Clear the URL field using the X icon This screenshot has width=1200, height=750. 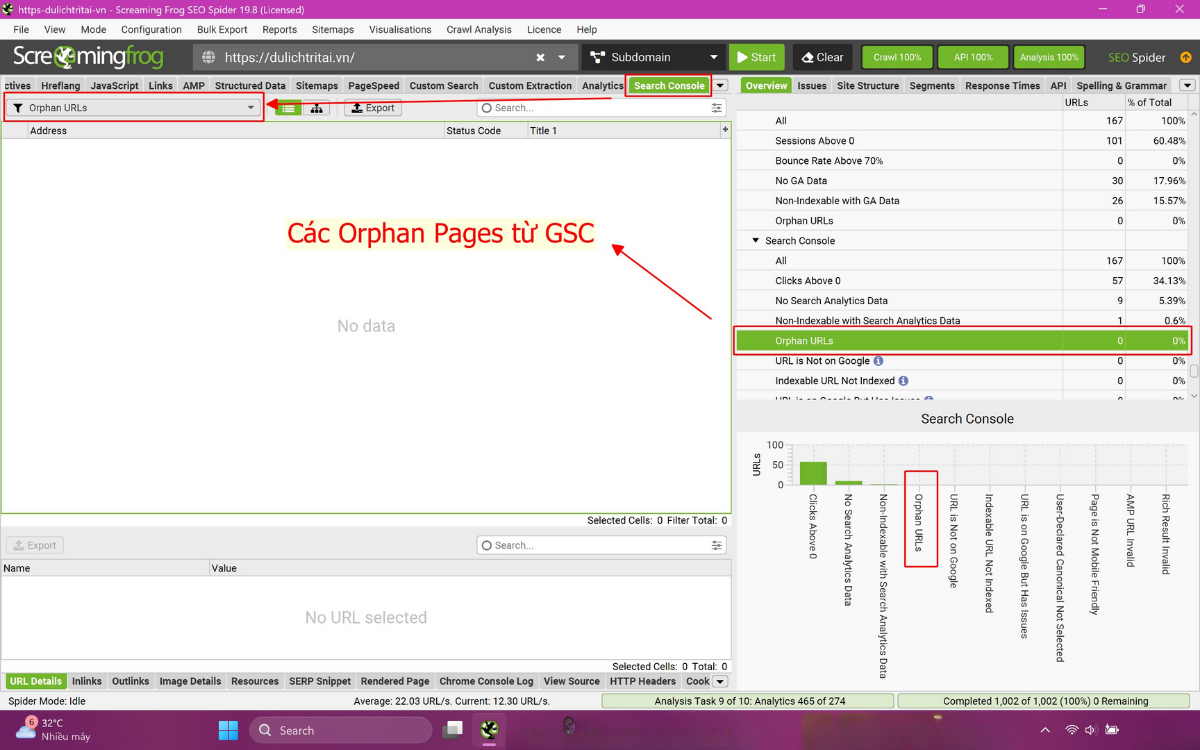click(540, 57)
